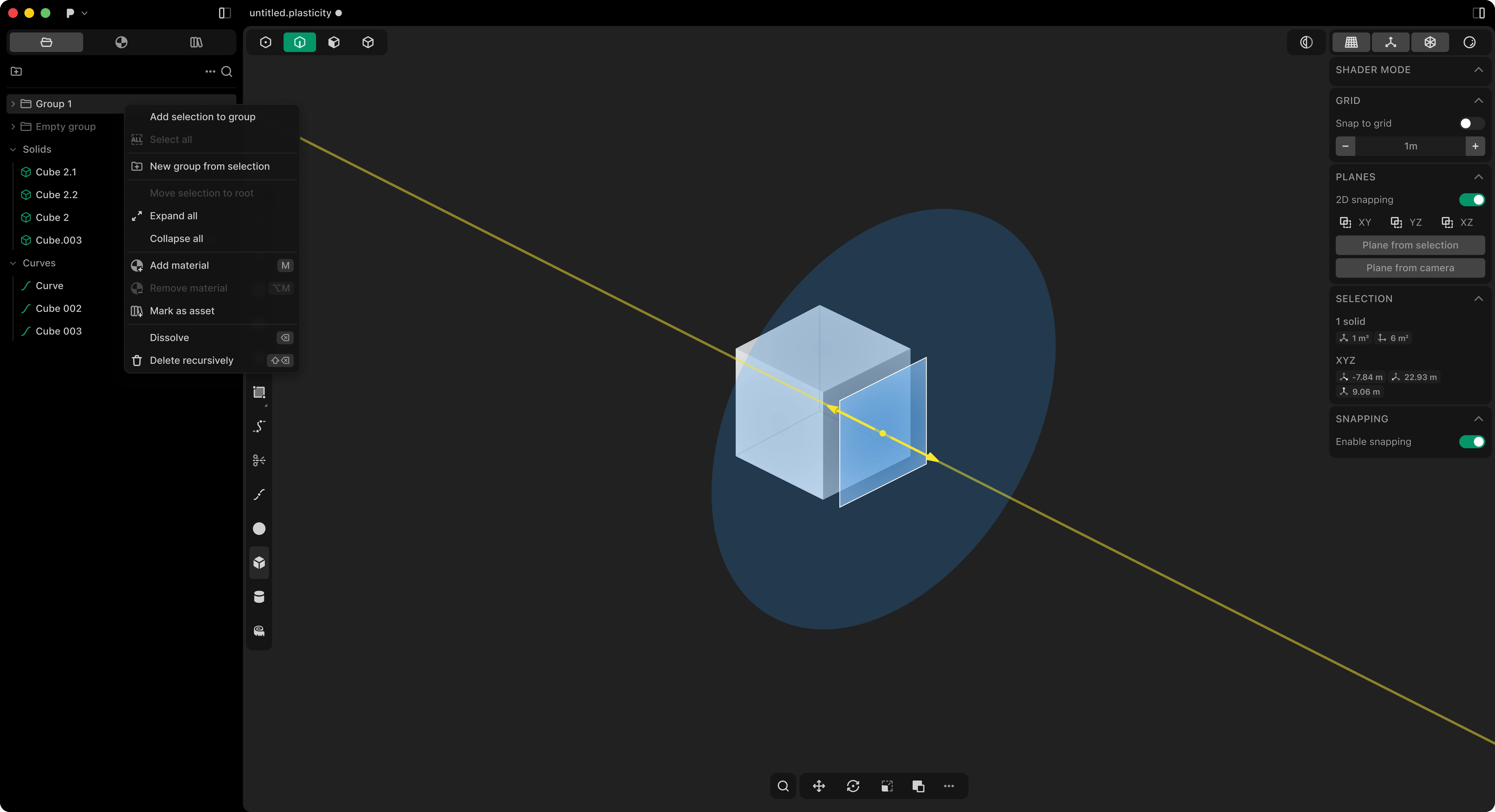Open more commands ellipsis in bottom bar
This screenshot has height=812, width=1495.
point(949,786)
